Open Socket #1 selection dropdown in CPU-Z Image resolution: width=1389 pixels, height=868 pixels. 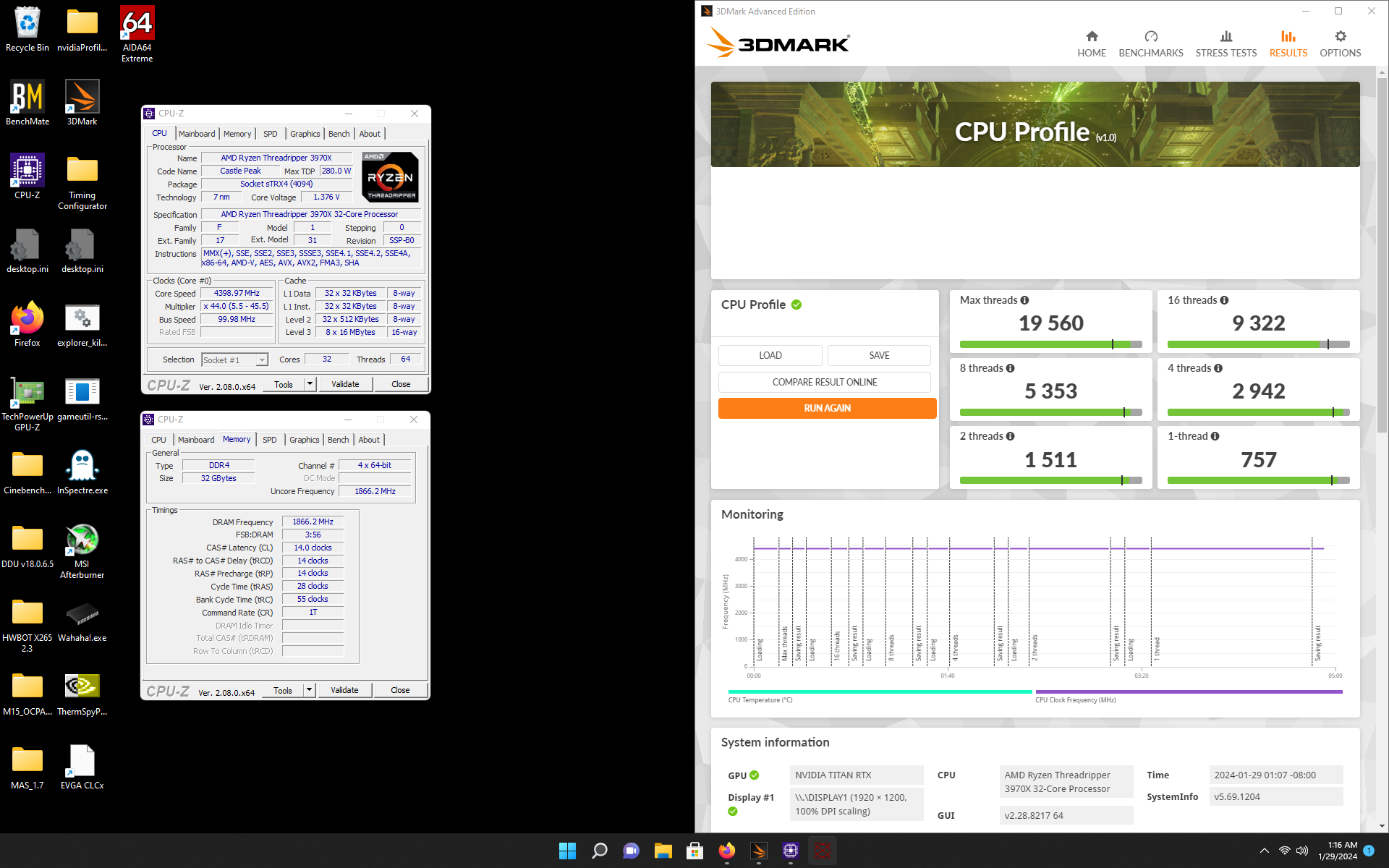[x=235, y=359]
